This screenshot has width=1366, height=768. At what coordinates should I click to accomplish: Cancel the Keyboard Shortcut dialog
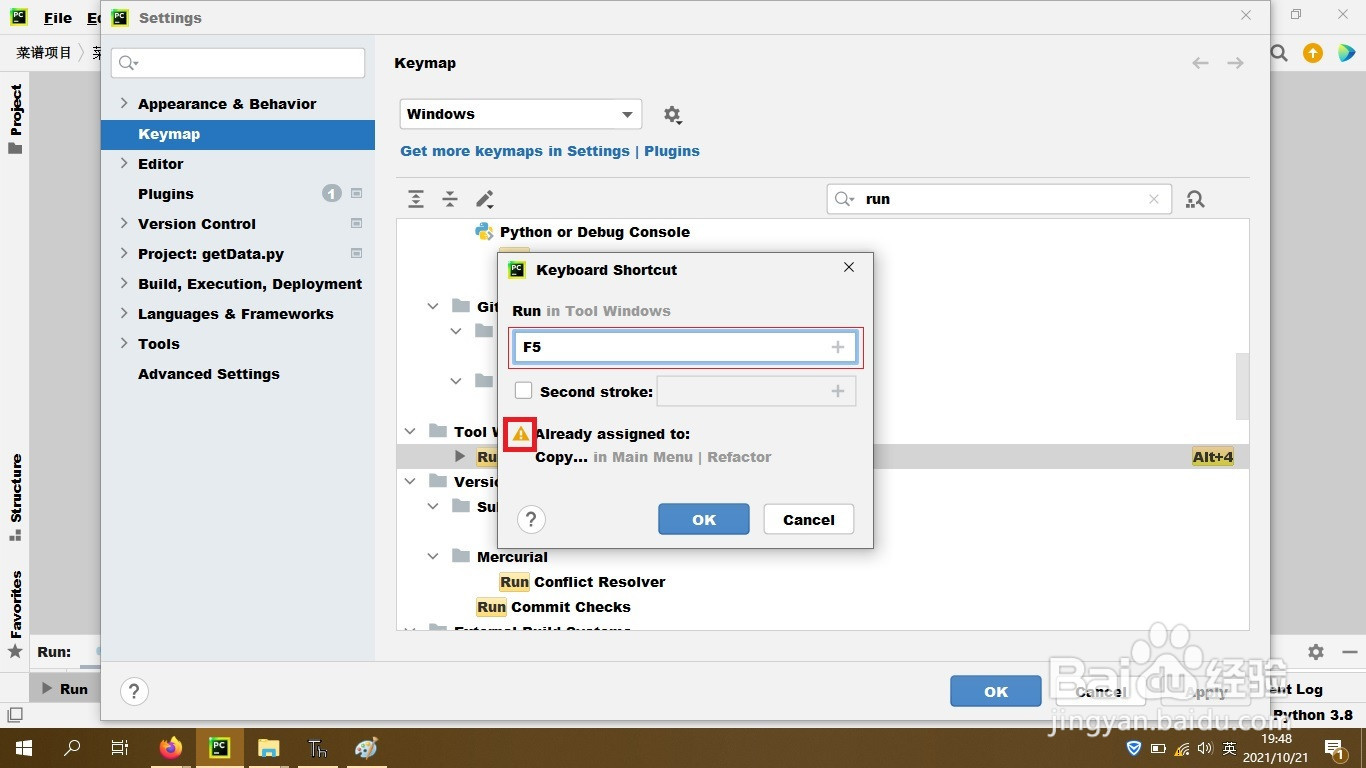(x=808, y=519)
